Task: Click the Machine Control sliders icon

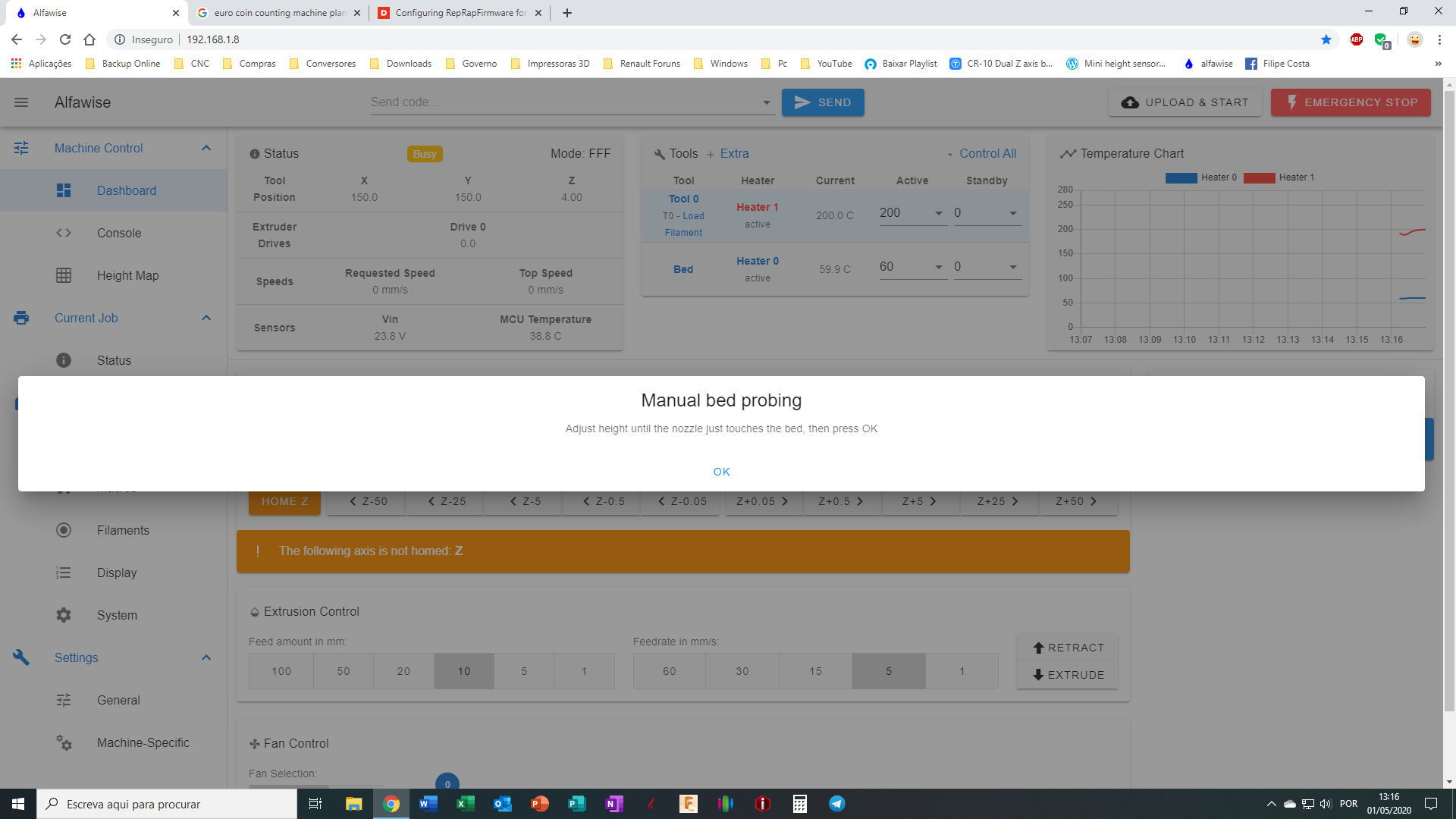Action: [x=21, y=148]
